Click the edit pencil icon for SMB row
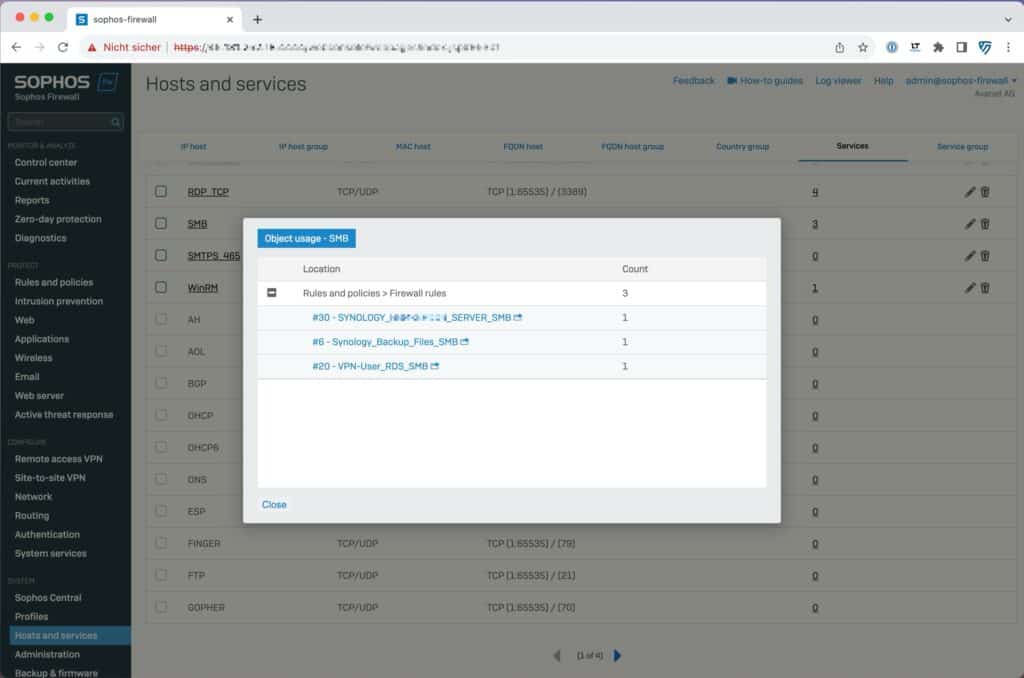The height and width of the screenshot is (678, 1024). (x=969, y=224)
